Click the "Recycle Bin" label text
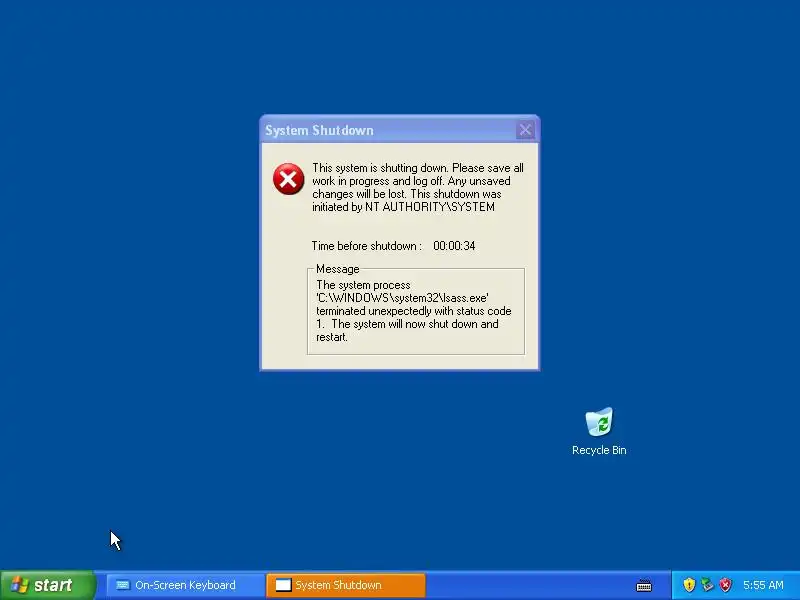This screenshot has height=600, width=800. [x=599, y=450]
